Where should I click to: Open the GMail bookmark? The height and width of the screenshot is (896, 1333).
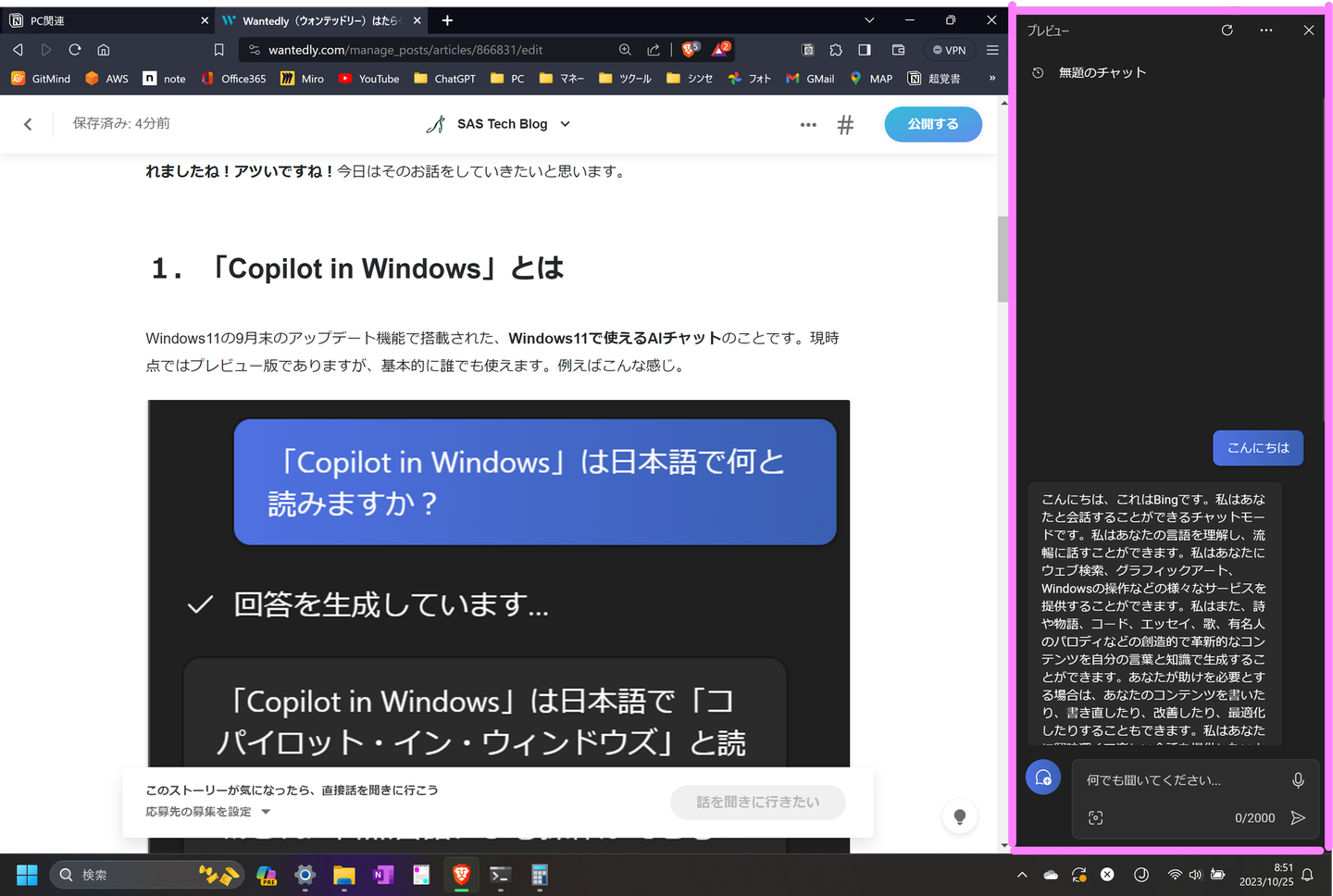(x=810, y=79)
